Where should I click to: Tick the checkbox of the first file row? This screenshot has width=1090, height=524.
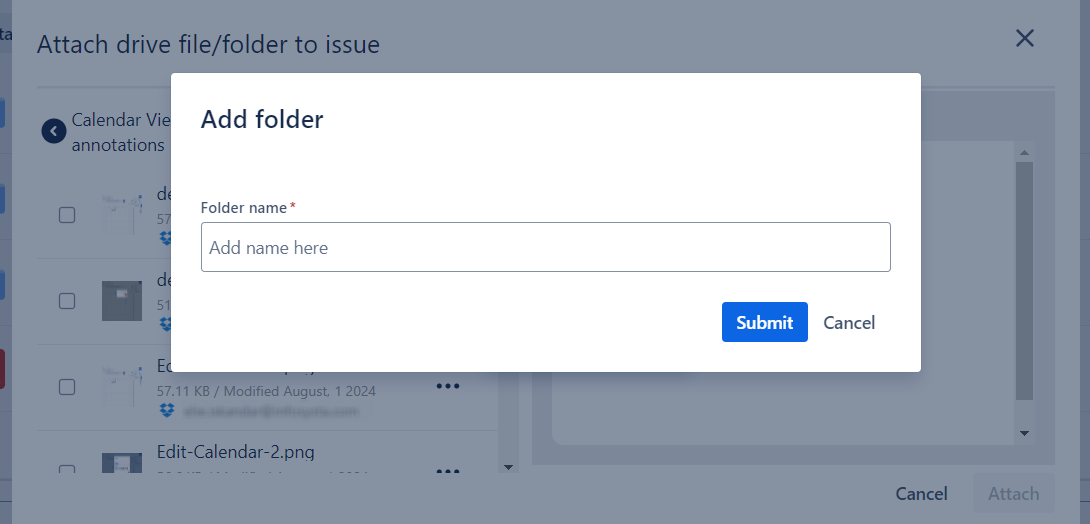pos(67,215)
